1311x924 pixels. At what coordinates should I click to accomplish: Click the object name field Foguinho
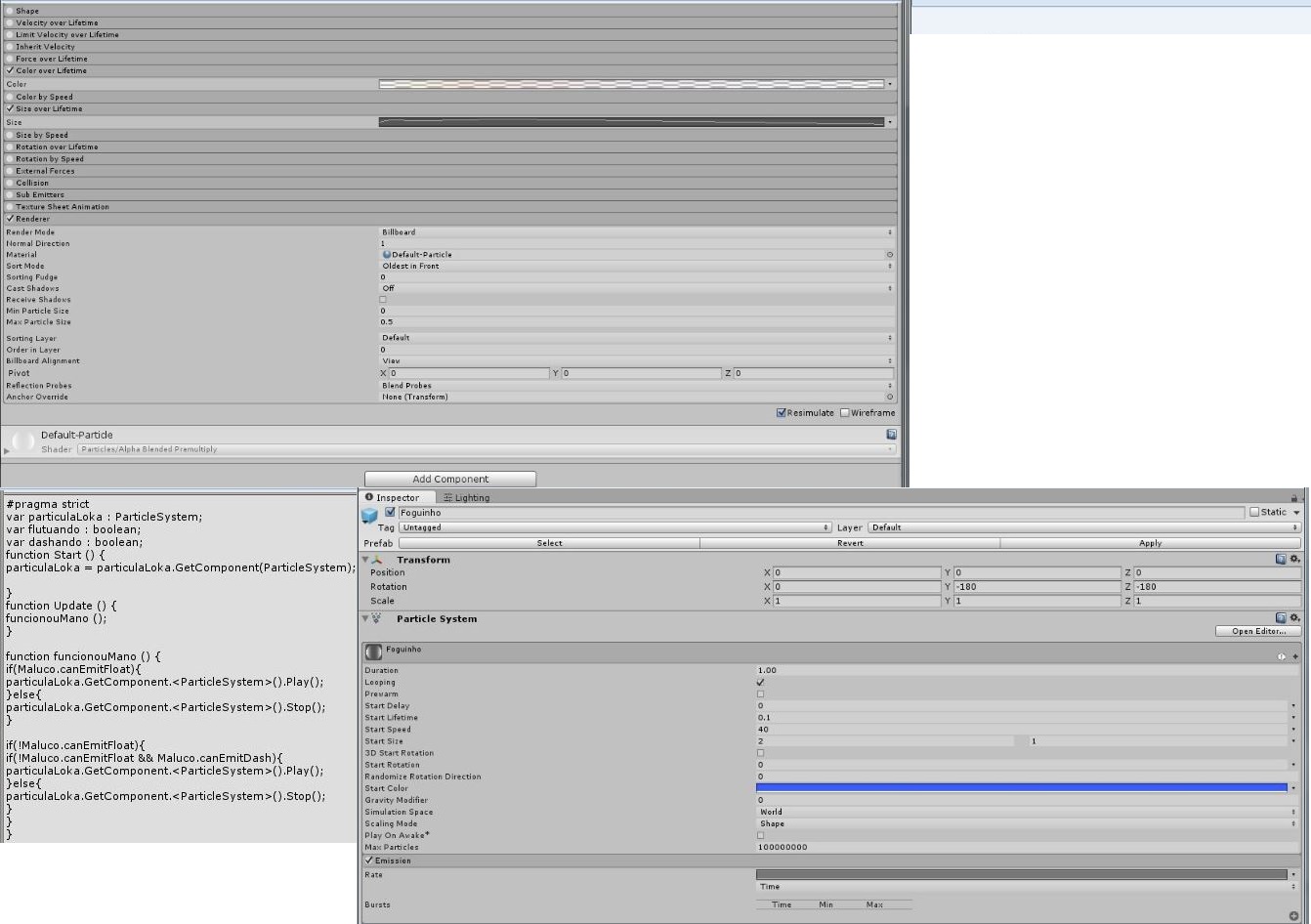click(822, 512)
